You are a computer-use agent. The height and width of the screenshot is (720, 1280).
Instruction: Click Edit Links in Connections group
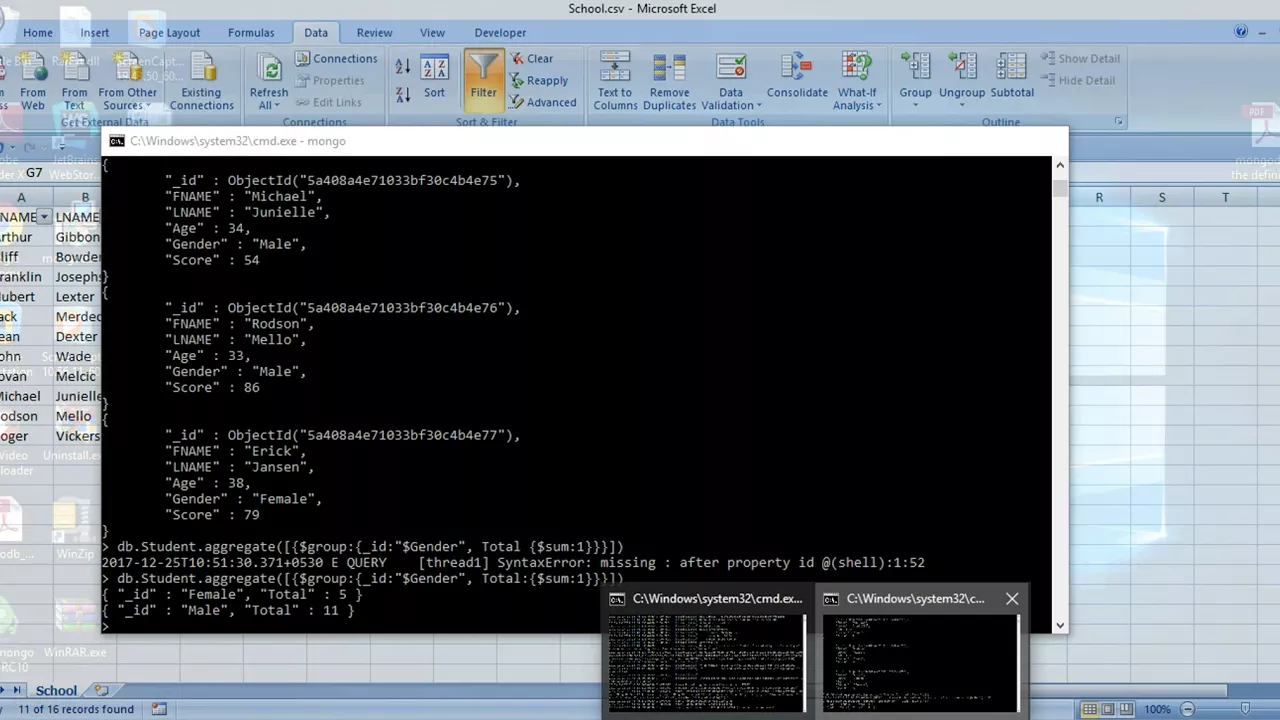click(328, 102)
